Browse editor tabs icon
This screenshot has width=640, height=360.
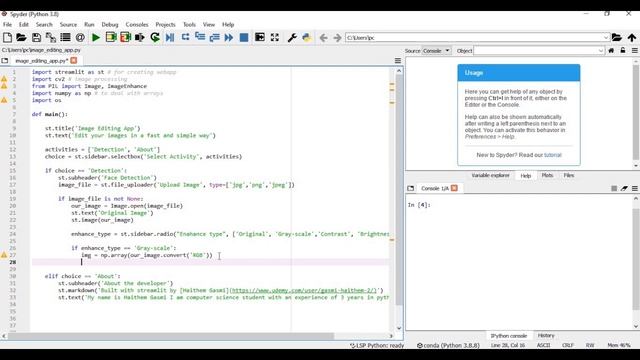(4, 60)
